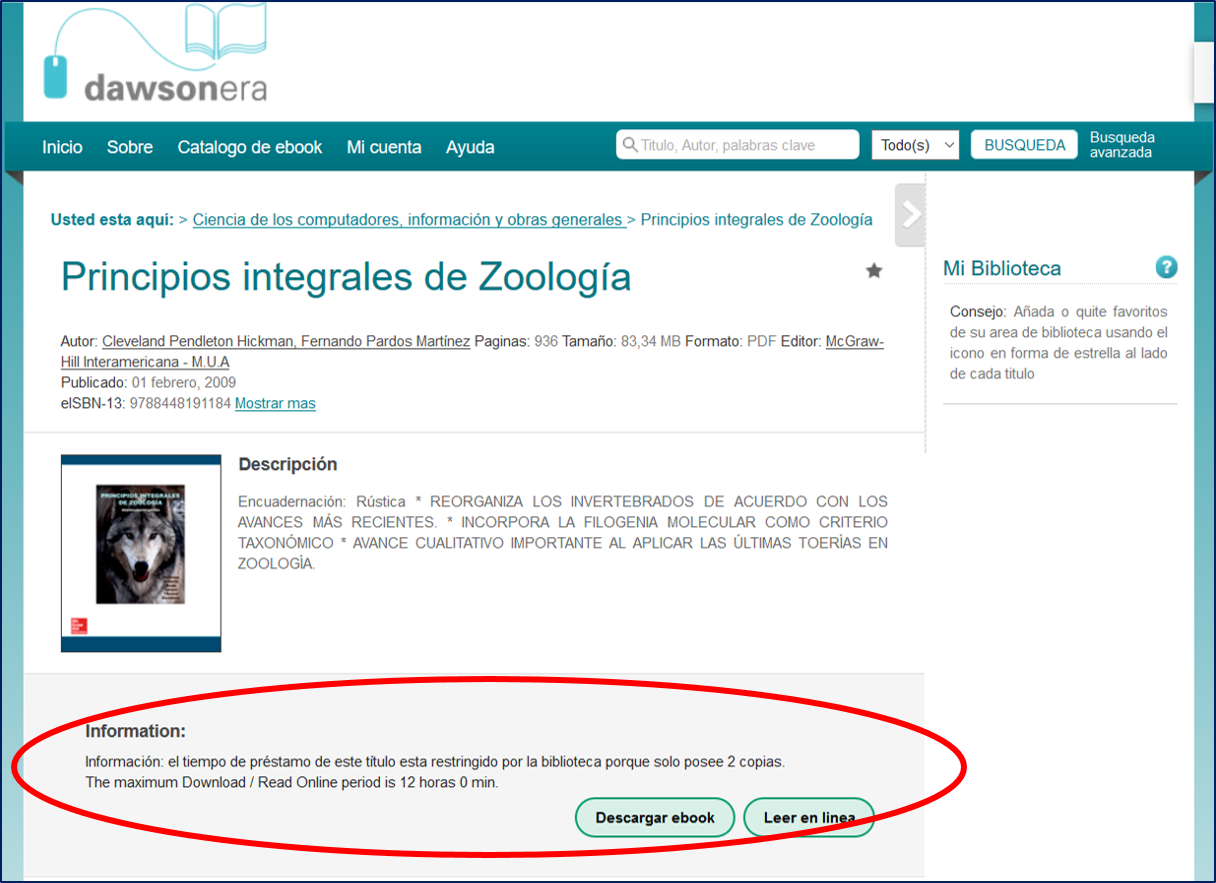Collapse the sidebar with arrow tab
The height and width of the screenshot is (883, 1216).
coord(910,215)
